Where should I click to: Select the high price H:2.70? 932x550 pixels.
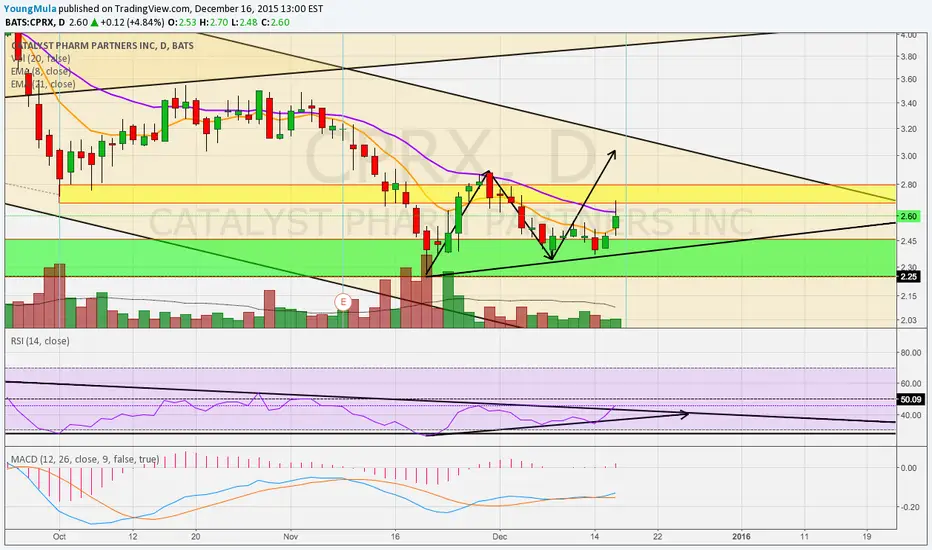pyautogui.click(x=213, y=23)
